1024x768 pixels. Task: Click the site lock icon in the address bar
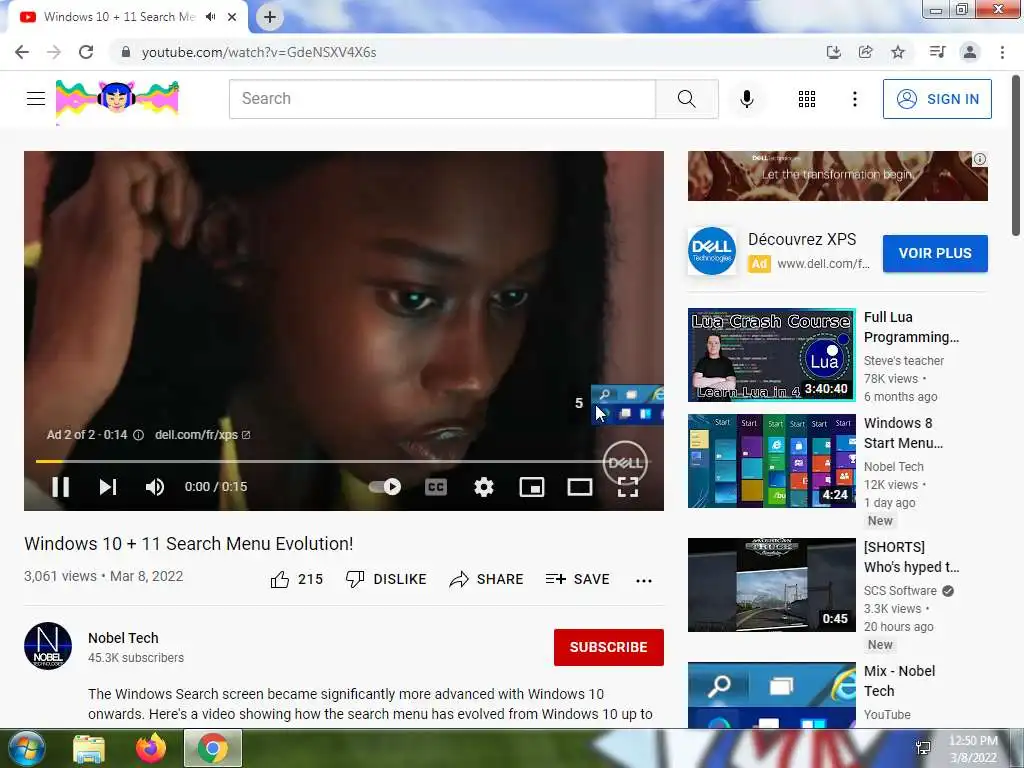(x=126, y=52)
